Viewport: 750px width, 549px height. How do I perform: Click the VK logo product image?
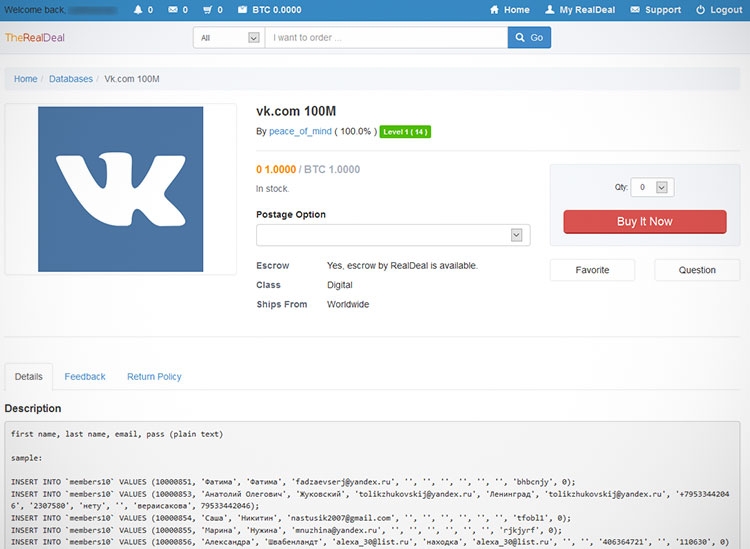[x=121, y=189]
